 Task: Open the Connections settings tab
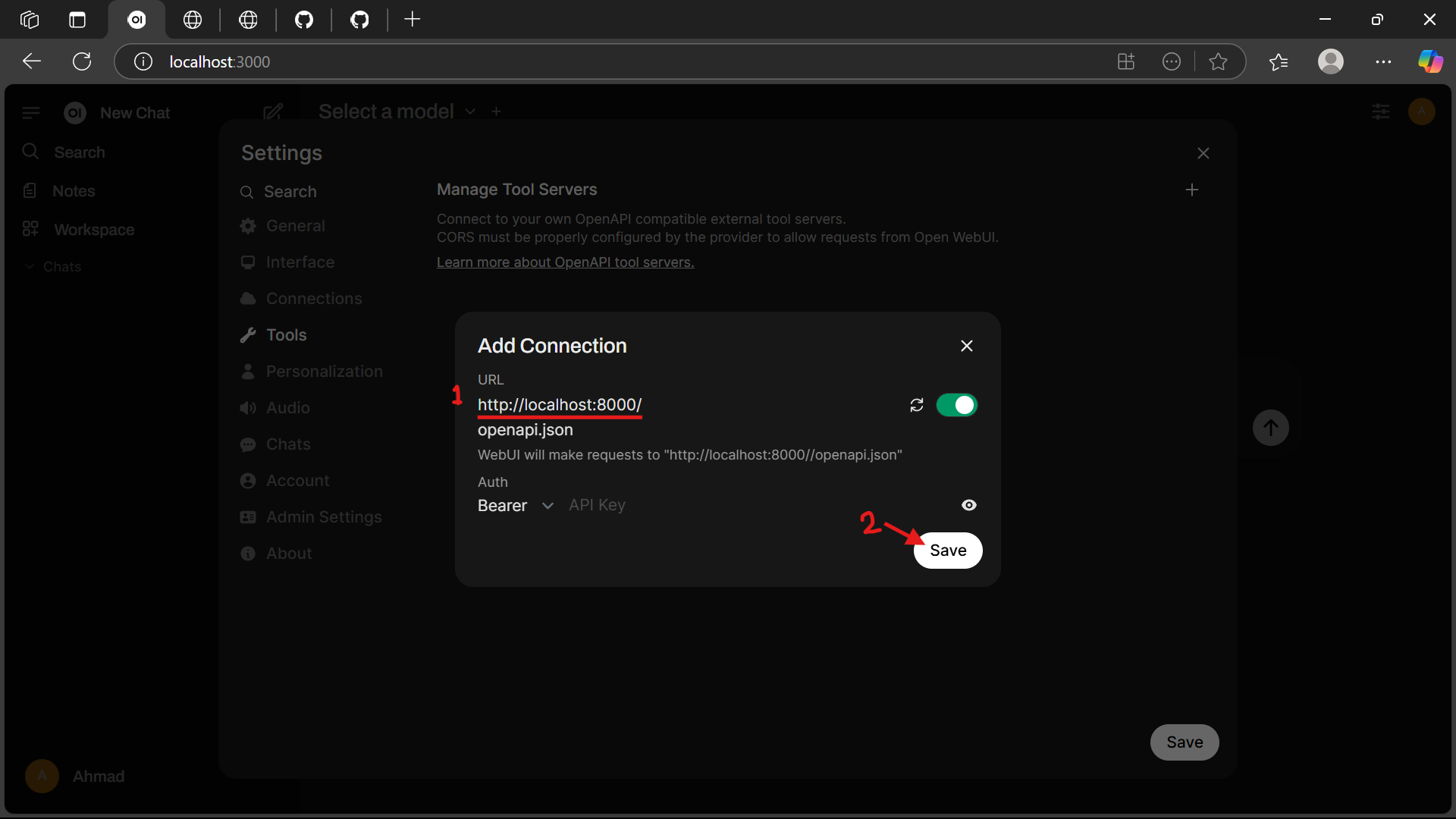(313, 299)
